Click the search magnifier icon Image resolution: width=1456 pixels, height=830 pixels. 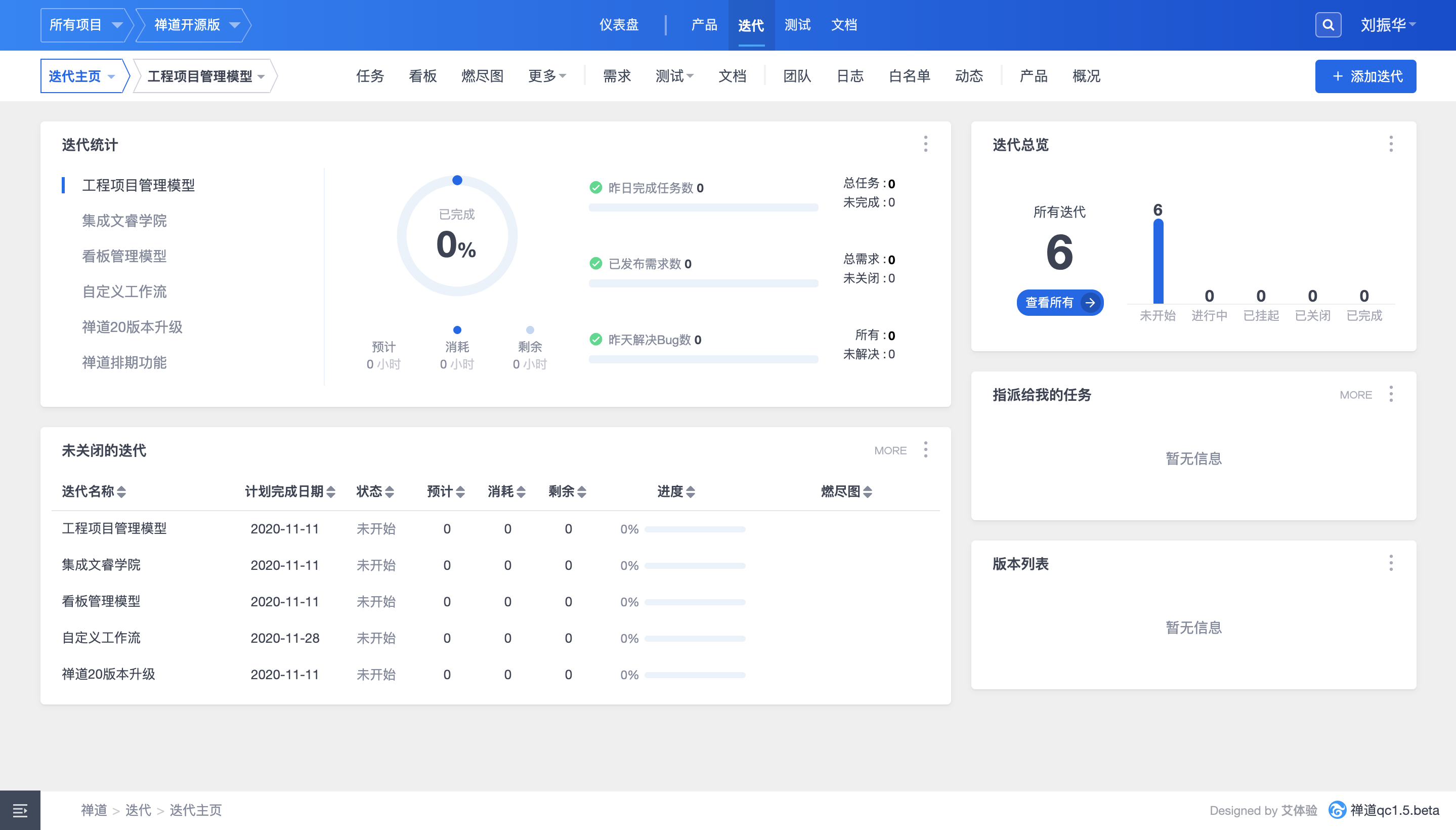click(x=1328, y=25)
